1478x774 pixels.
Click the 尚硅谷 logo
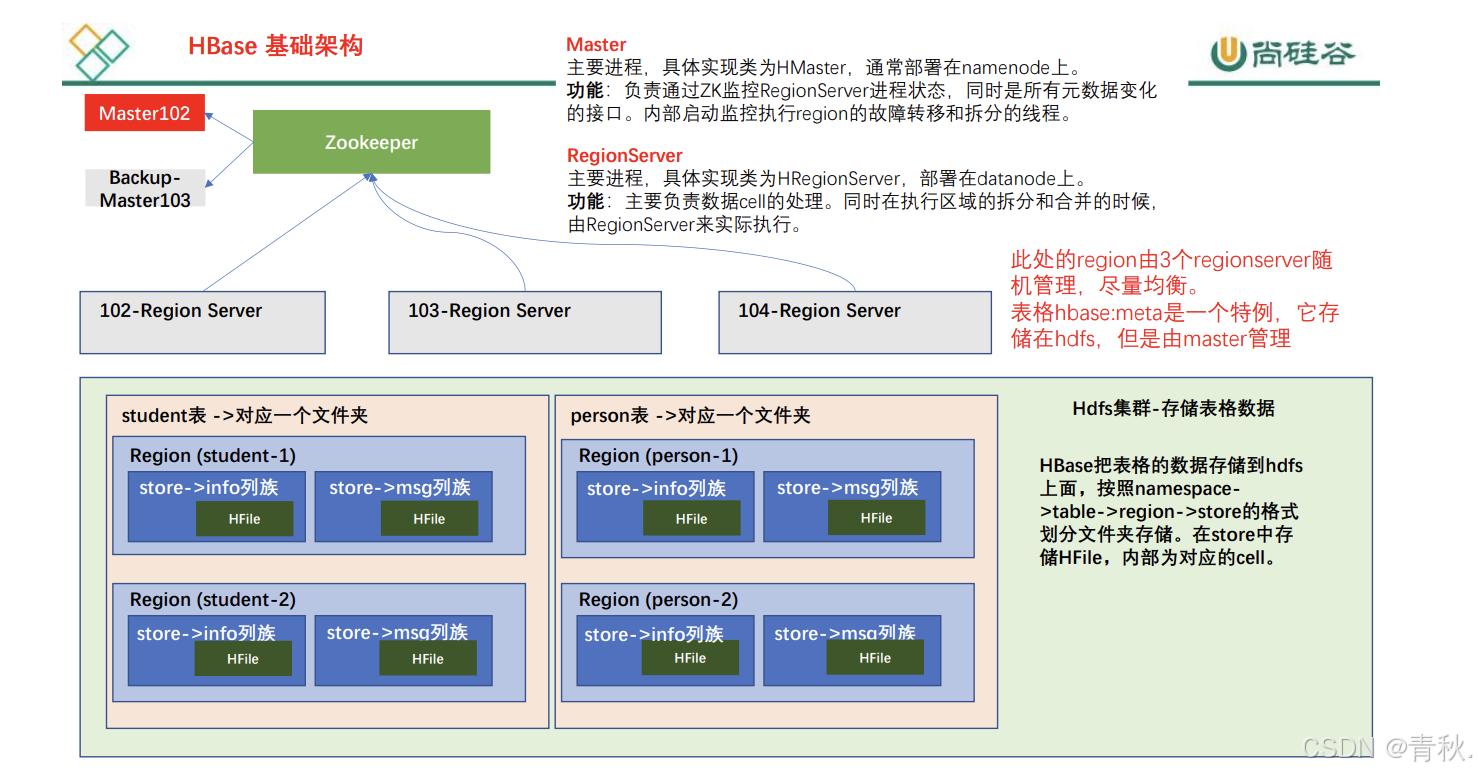click(1283, 53)
